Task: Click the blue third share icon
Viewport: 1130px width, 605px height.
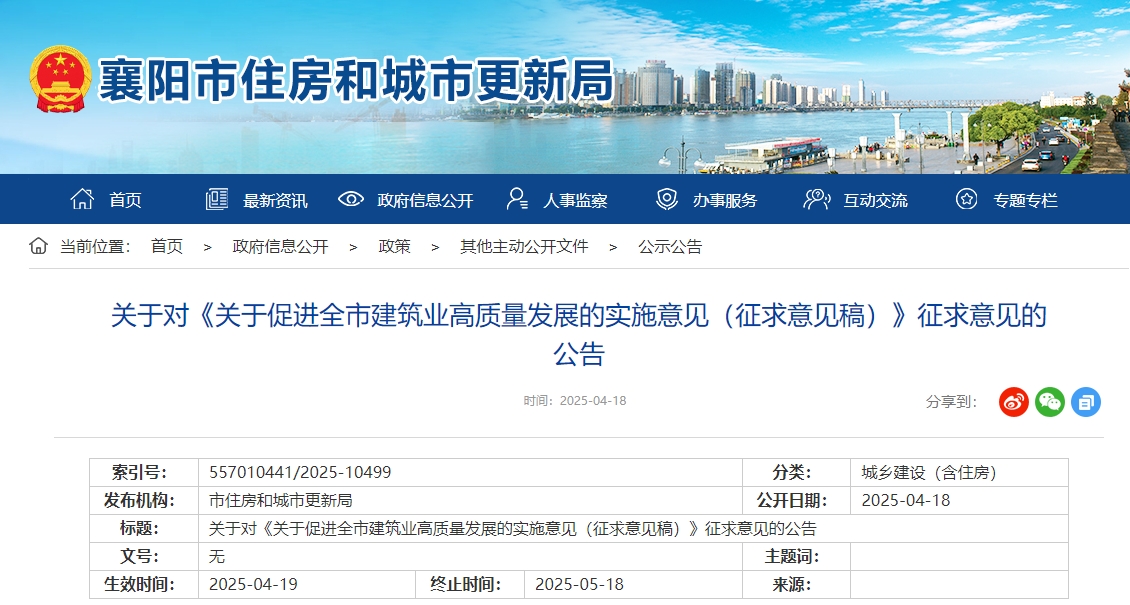Action: [x=1085, y=402]
